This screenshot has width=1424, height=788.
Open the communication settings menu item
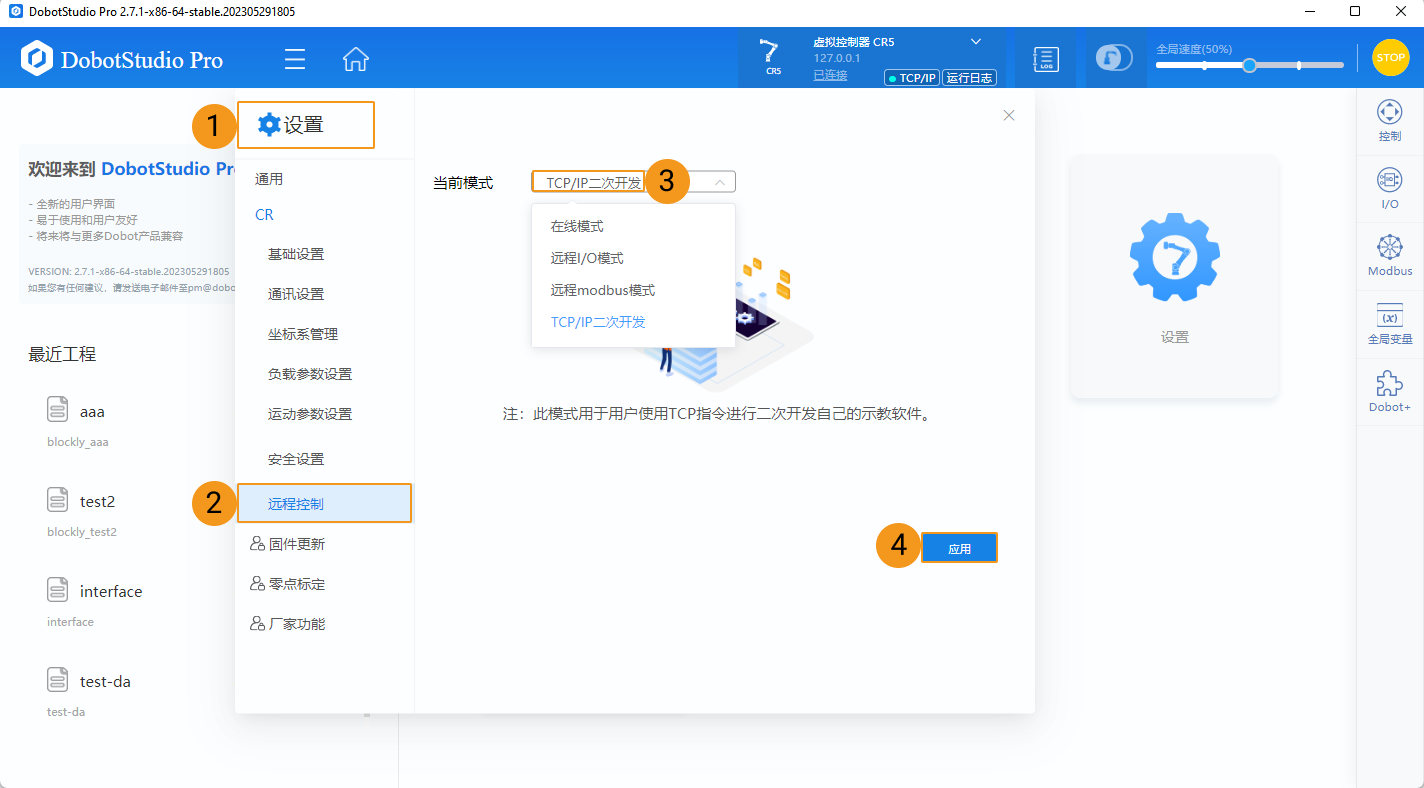(x=296, y=294)
